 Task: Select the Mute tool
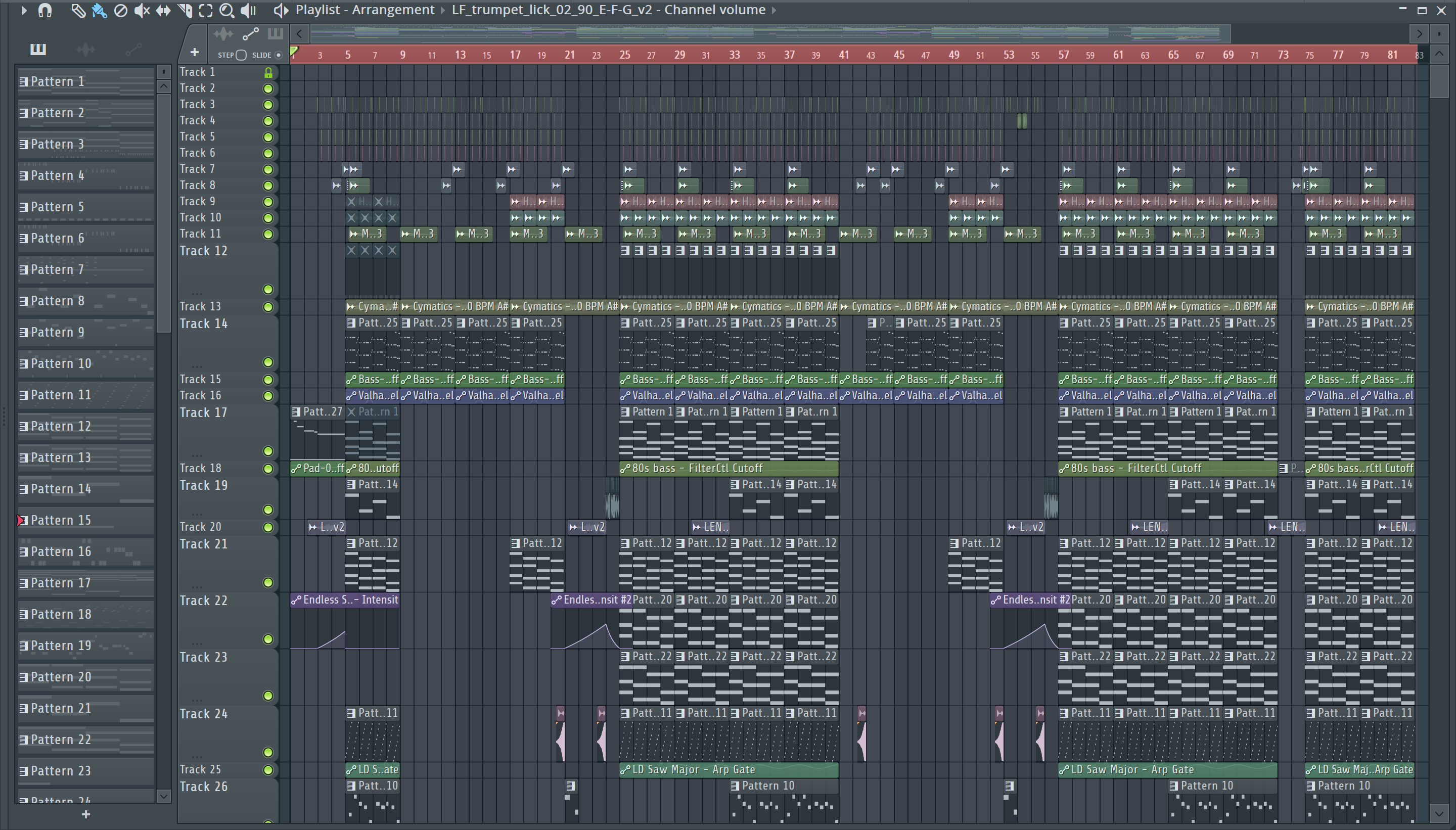point(142,10)
